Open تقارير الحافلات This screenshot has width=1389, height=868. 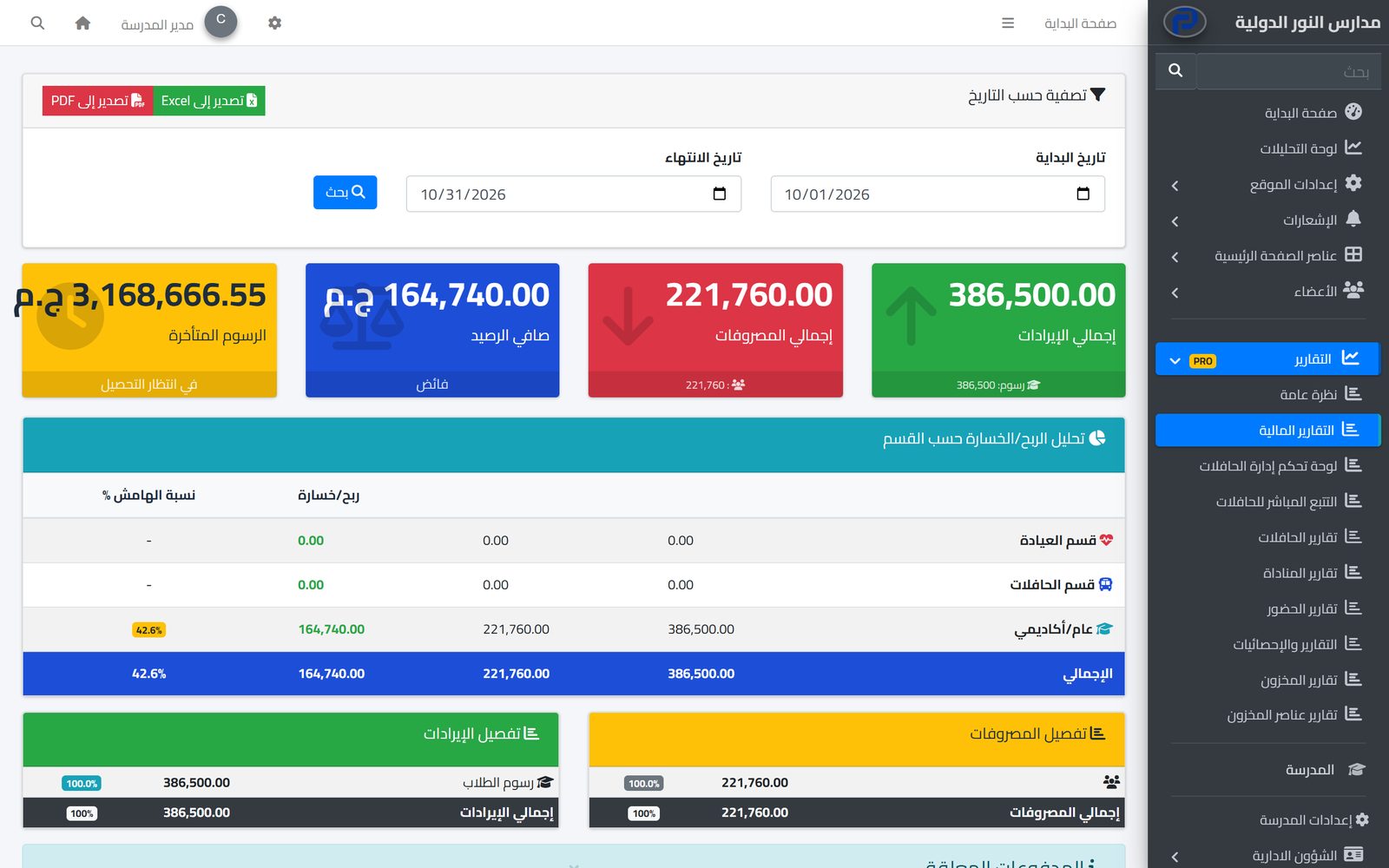click(1267, 536)
